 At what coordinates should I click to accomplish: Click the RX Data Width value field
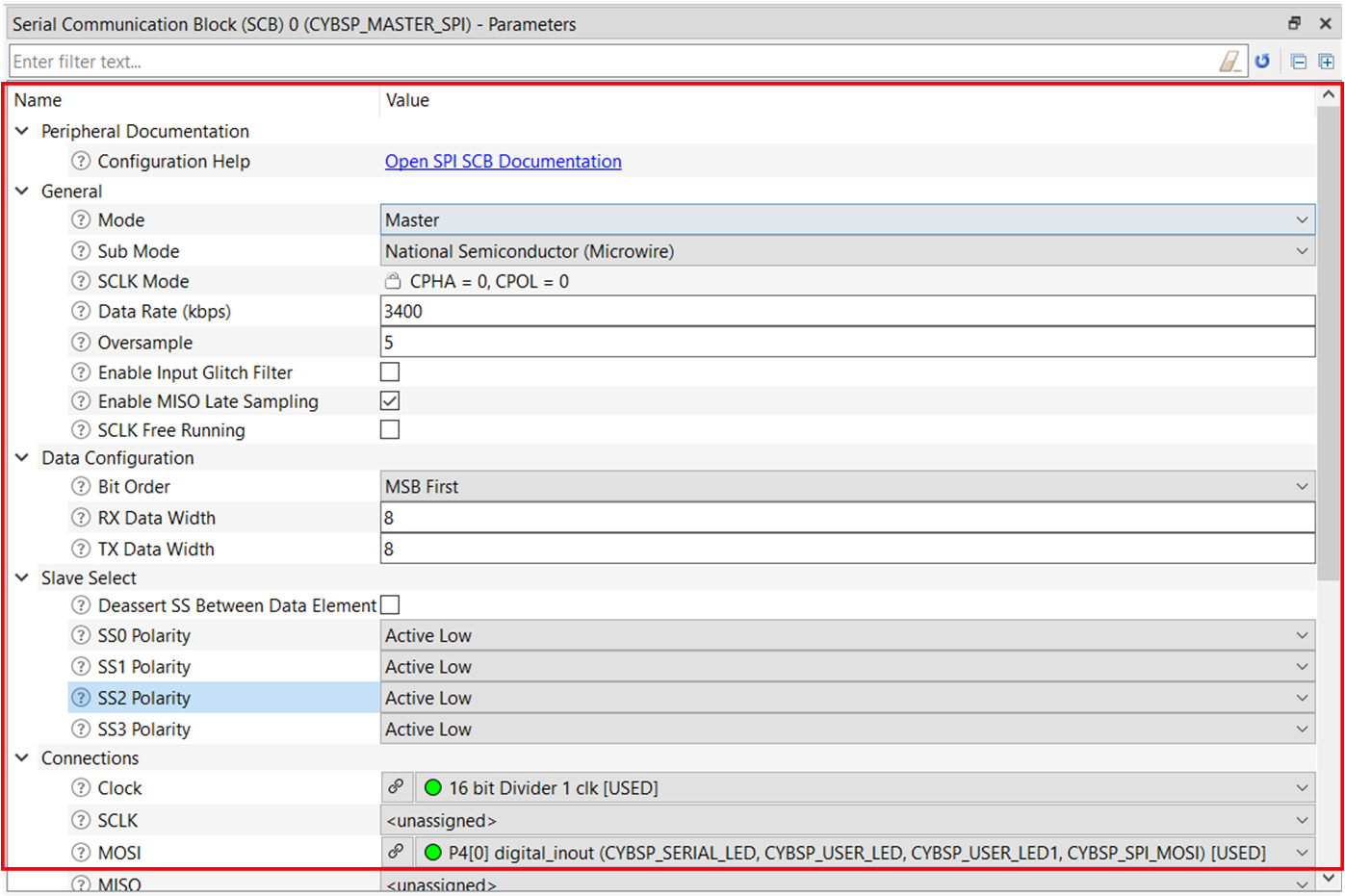click(847, 518)
